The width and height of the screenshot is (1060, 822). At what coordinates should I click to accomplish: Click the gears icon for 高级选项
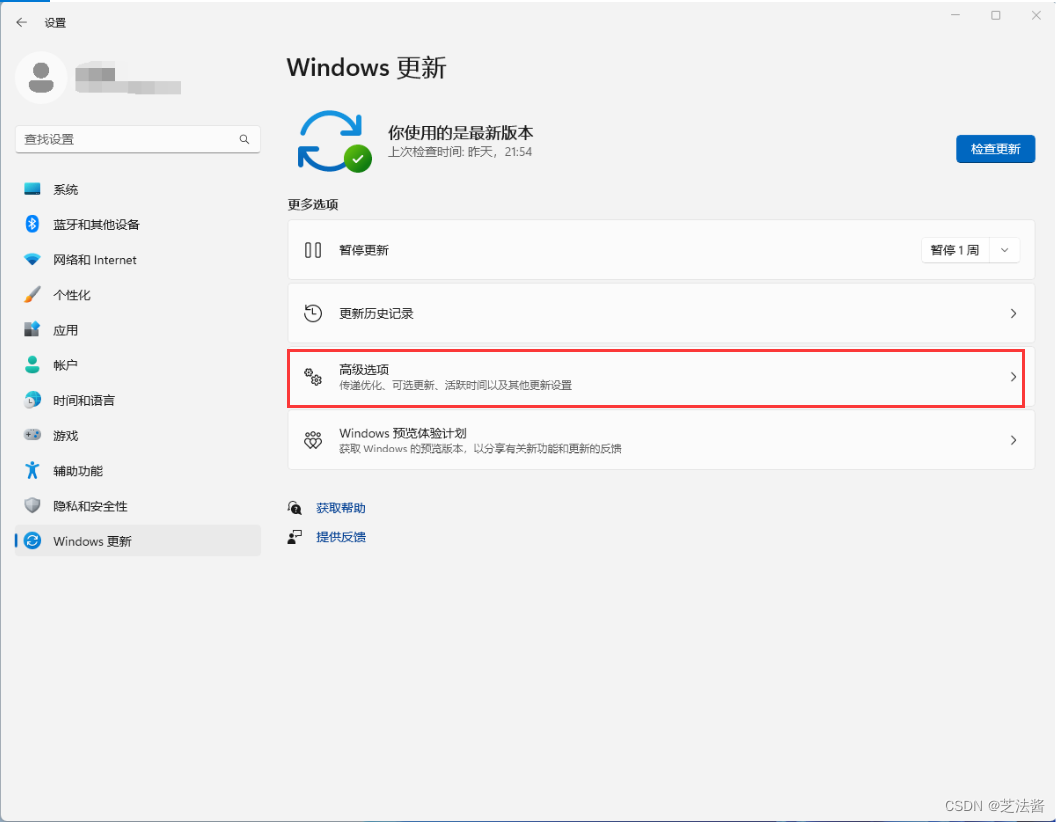(312, 377)
